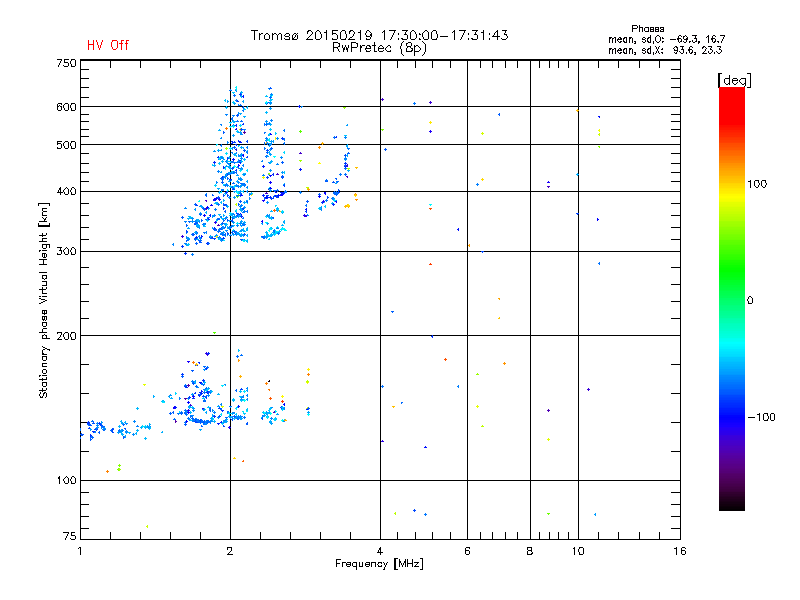
Task: Click the 'RwPretec (8p)' subtitle
Action: coord(379,48)
